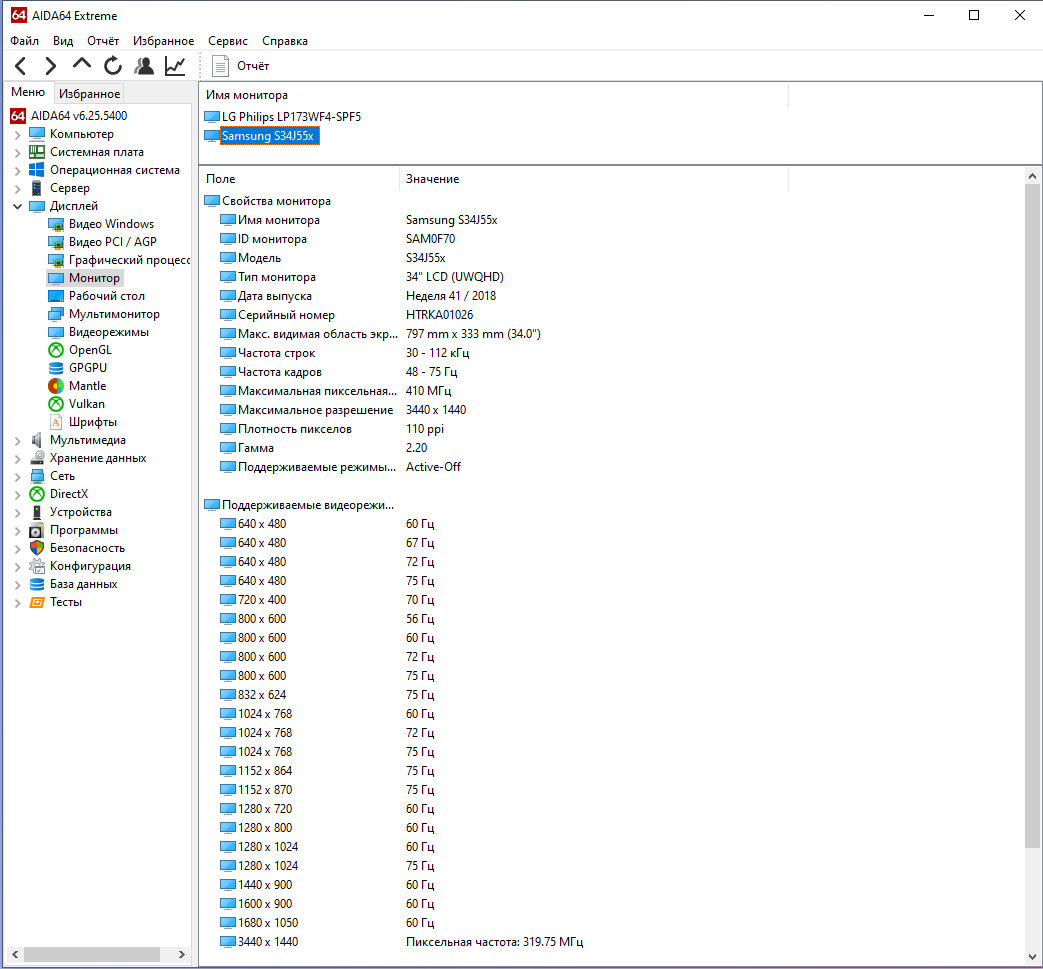Click the Отчёт report toolbar button

click(x=241, y=66)
